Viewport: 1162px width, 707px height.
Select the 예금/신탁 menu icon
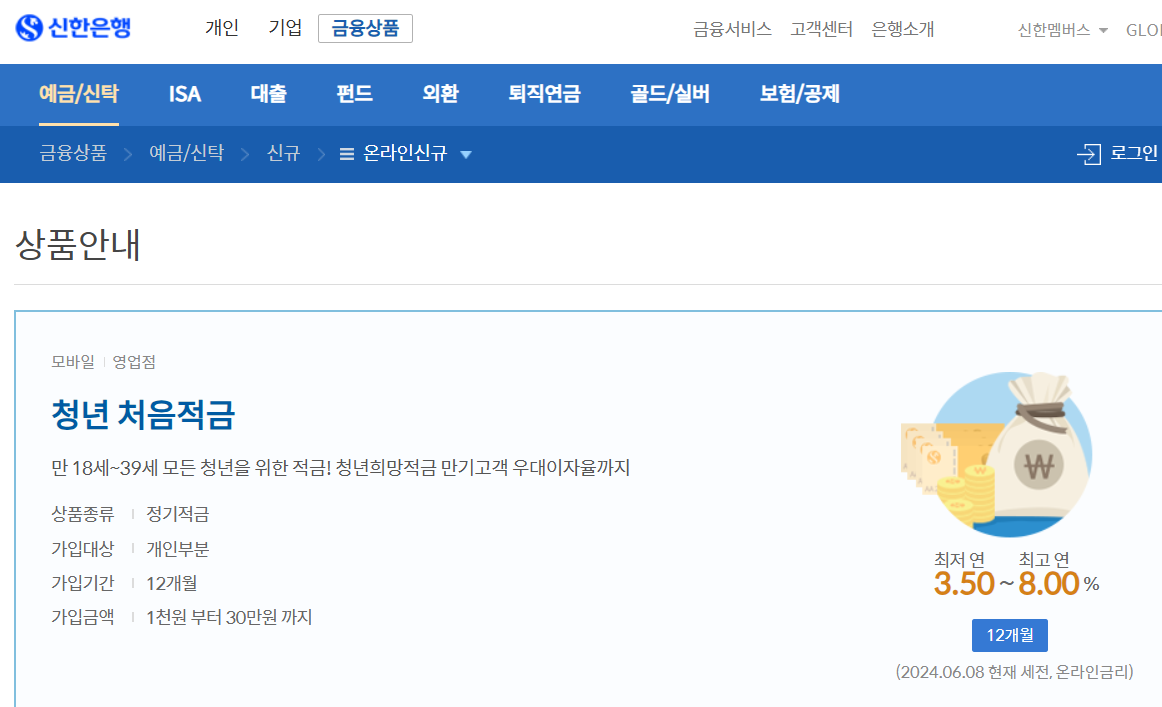point(79,94)
